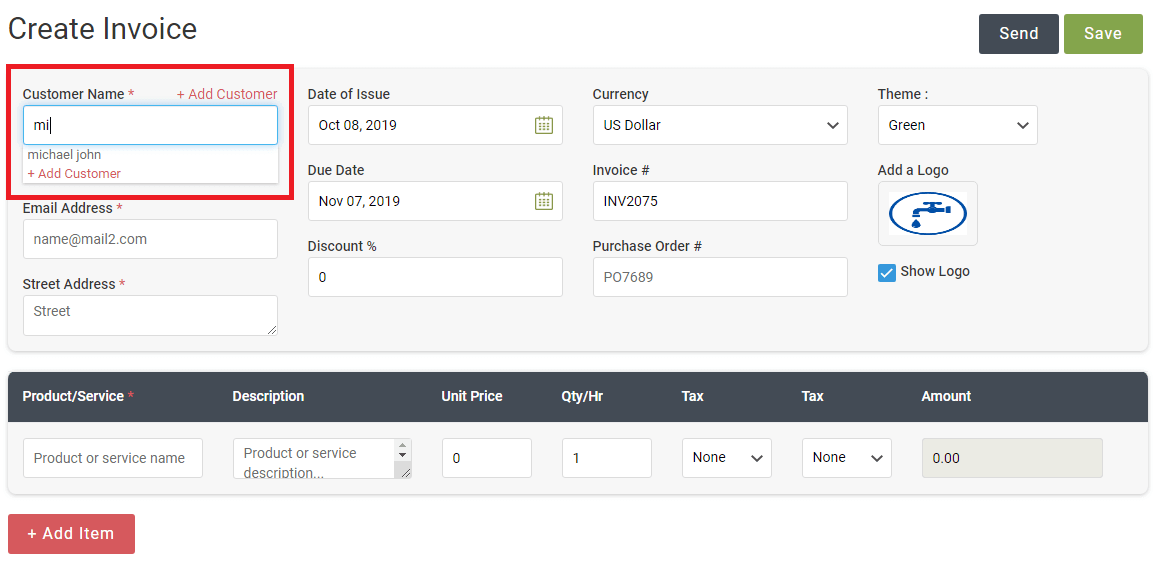Image resolution: width=1167 pixels, height=561 pixels.
Task: Select michael john from suggestions
Action: pos(64,155)
